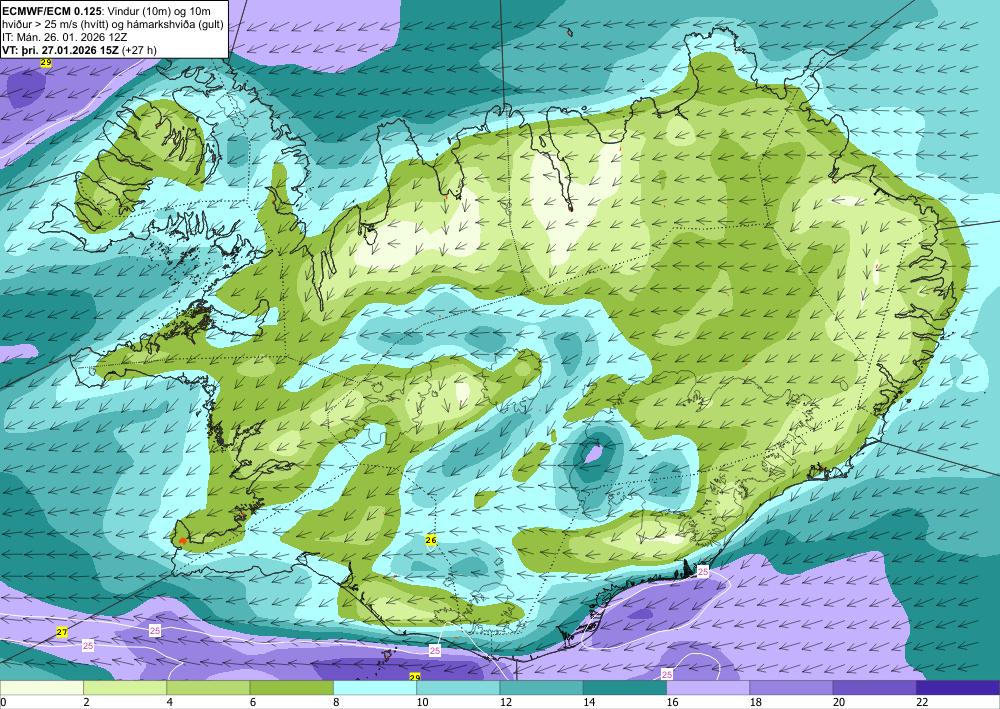Select the yellow 27 gust label
Screen dimensions: 1000x709
click(x=61, y=632)
